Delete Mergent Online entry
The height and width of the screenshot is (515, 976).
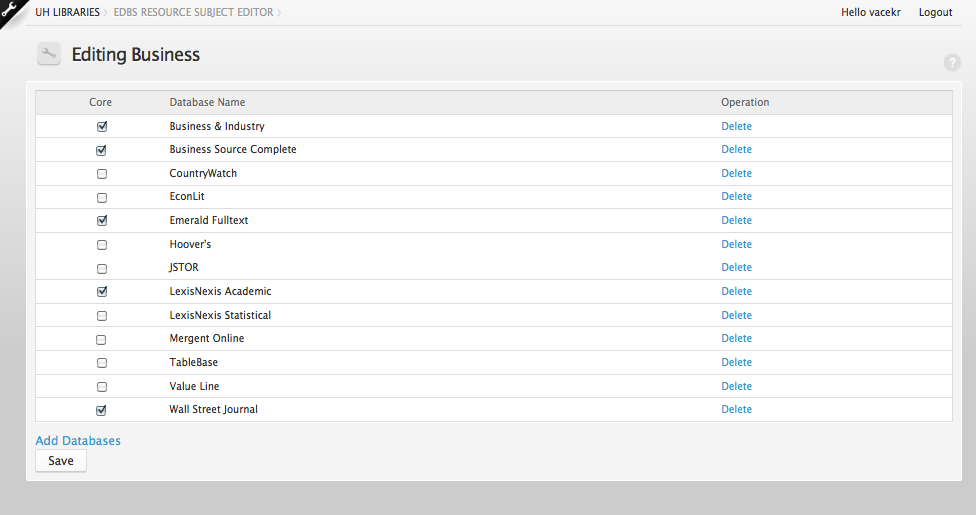pyautogui.click(x=736, y=338)
